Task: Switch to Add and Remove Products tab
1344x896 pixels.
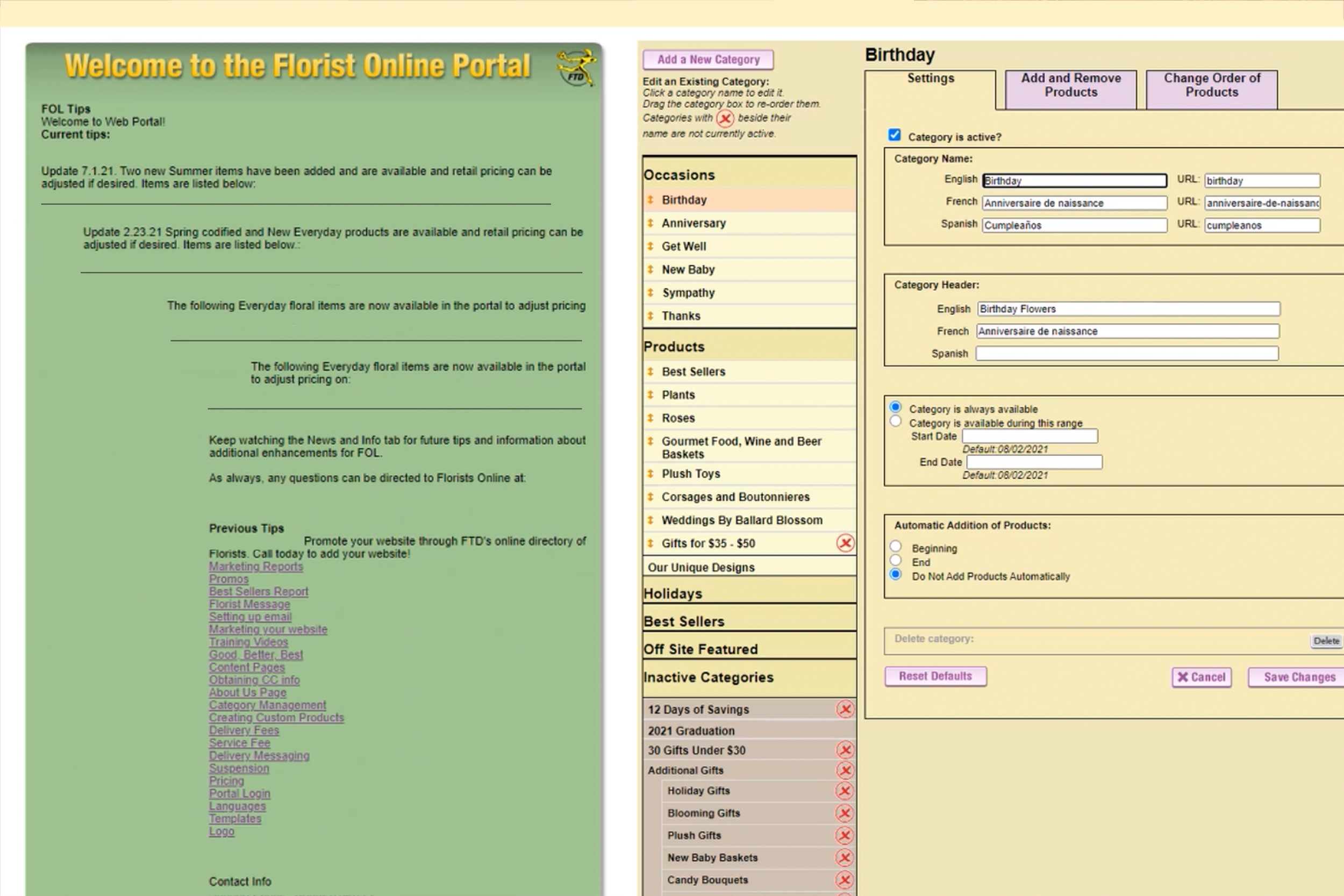Action: click(x=1070, y=85)
